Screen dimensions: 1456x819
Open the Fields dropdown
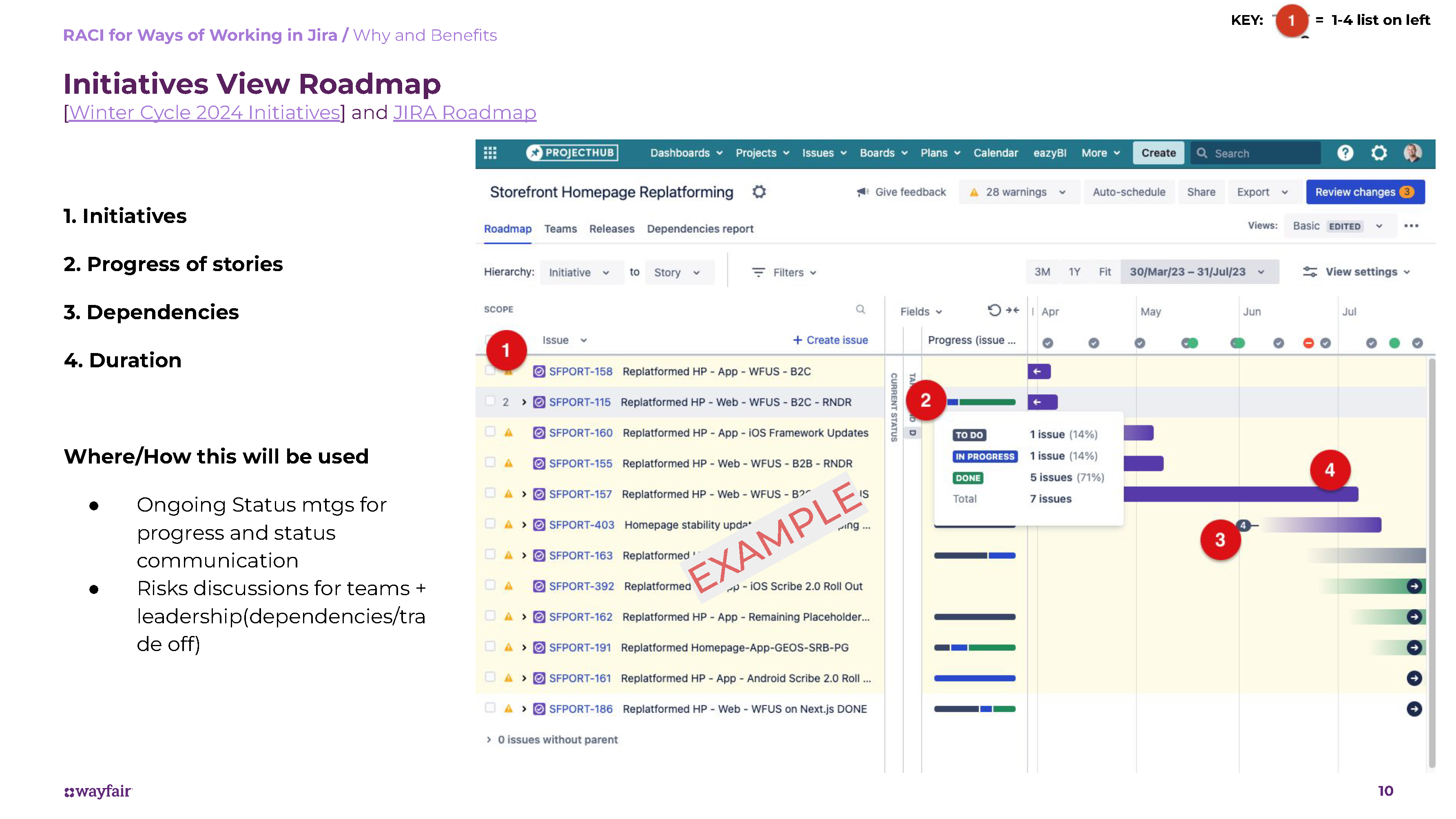point(921,311)
